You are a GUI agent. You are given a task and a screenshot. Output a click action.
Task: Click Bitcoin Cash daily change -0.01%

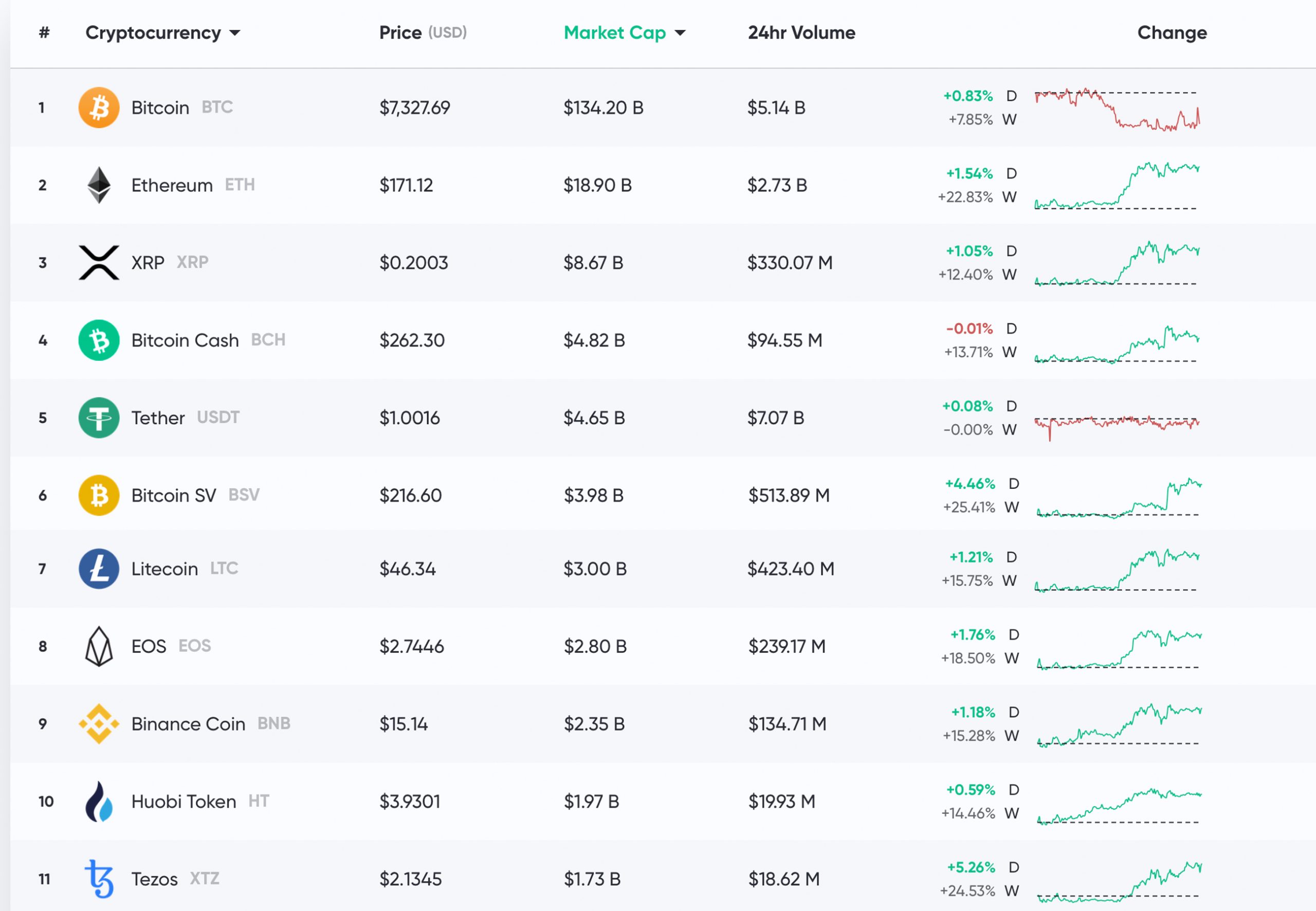[969, 329]
